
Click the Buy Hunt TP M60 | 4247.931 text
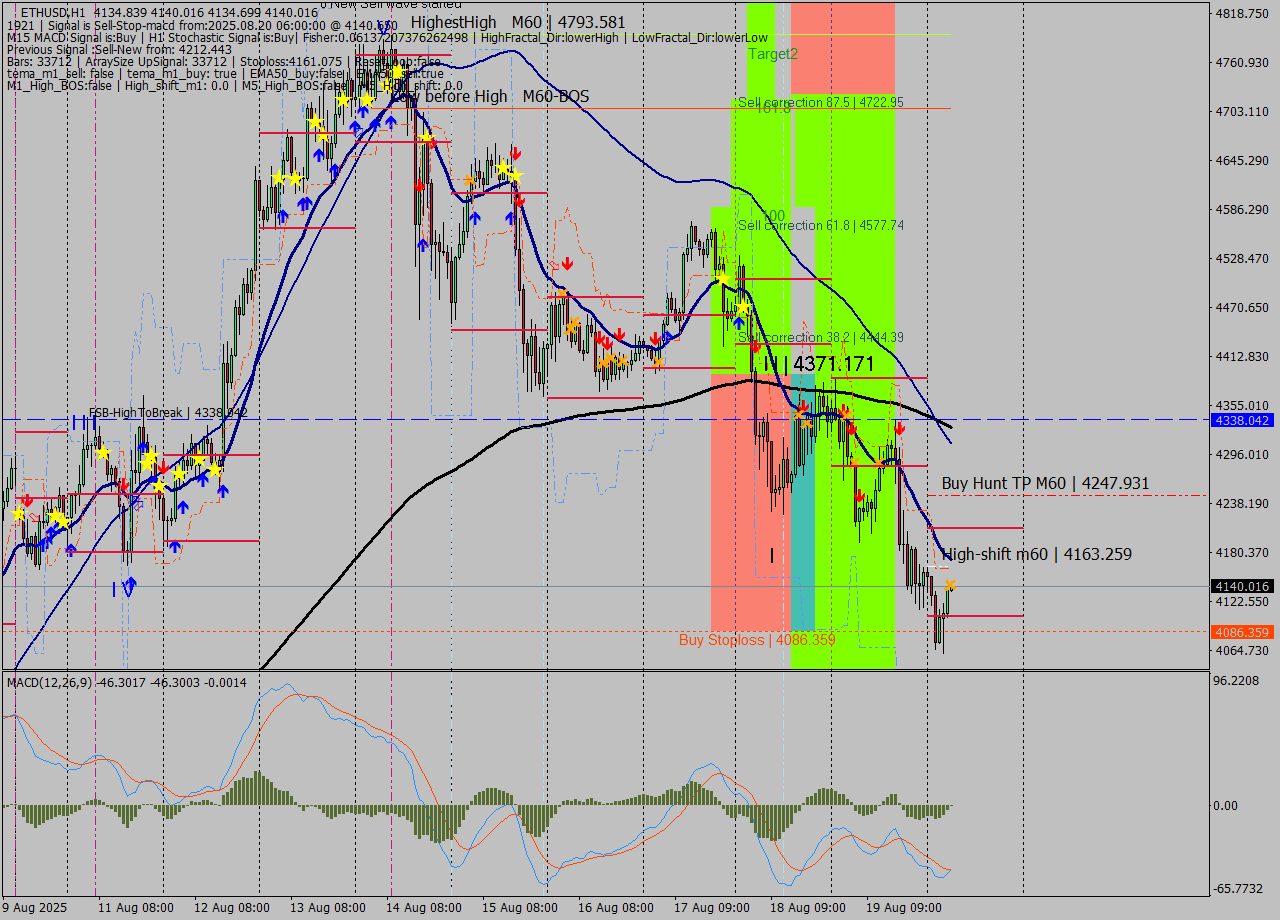tap(1046, 483)
